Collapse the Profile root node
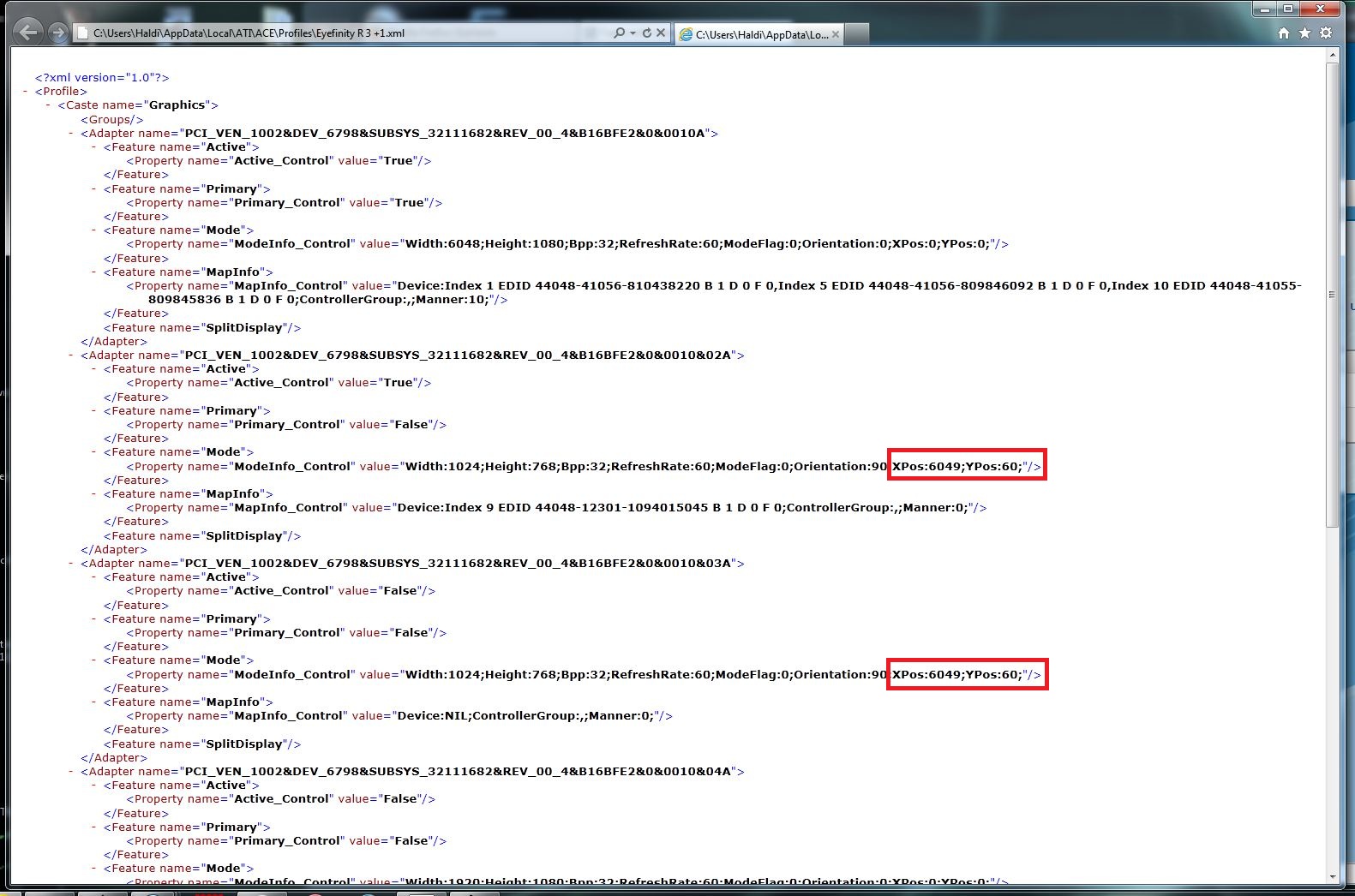The height and width of the screenshot is (896, 1355). [26, 91]
